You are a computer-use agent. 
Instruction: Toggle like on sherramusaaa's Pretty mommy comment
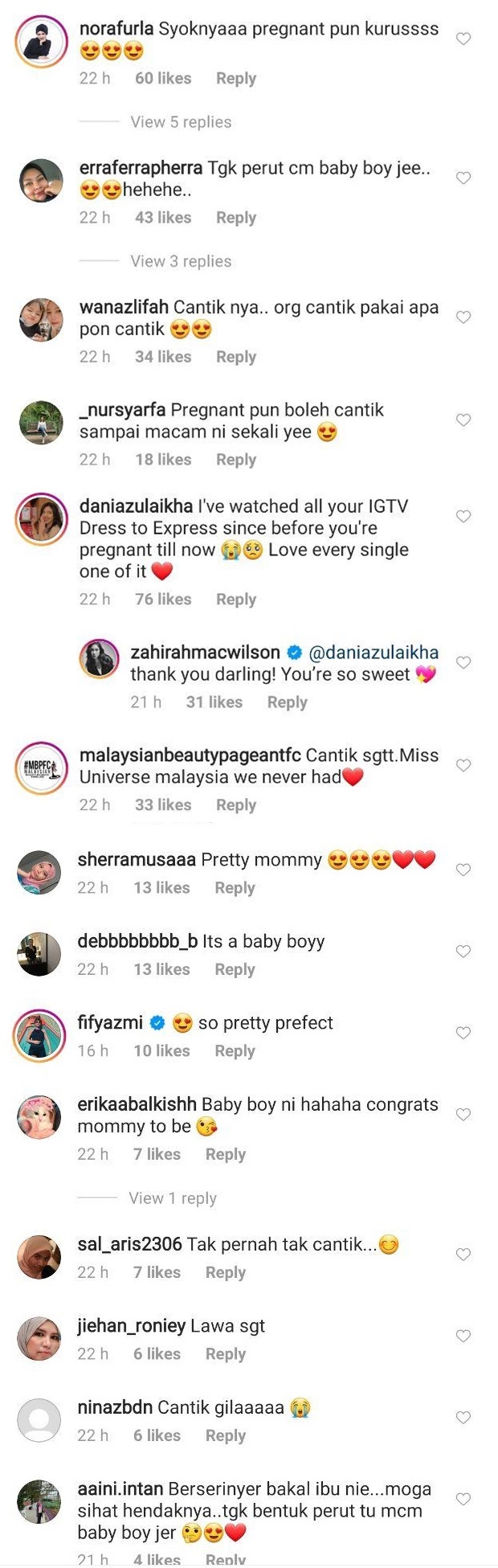tap(463, 870)
